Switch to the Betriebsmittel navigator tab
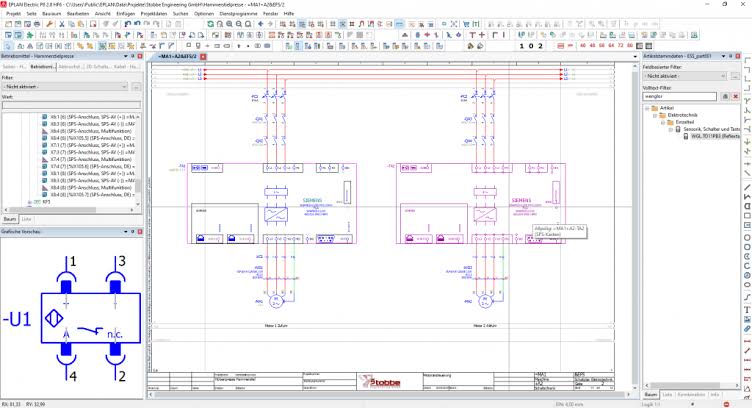Viewport: 752px width, 408px height. point(43,67)
